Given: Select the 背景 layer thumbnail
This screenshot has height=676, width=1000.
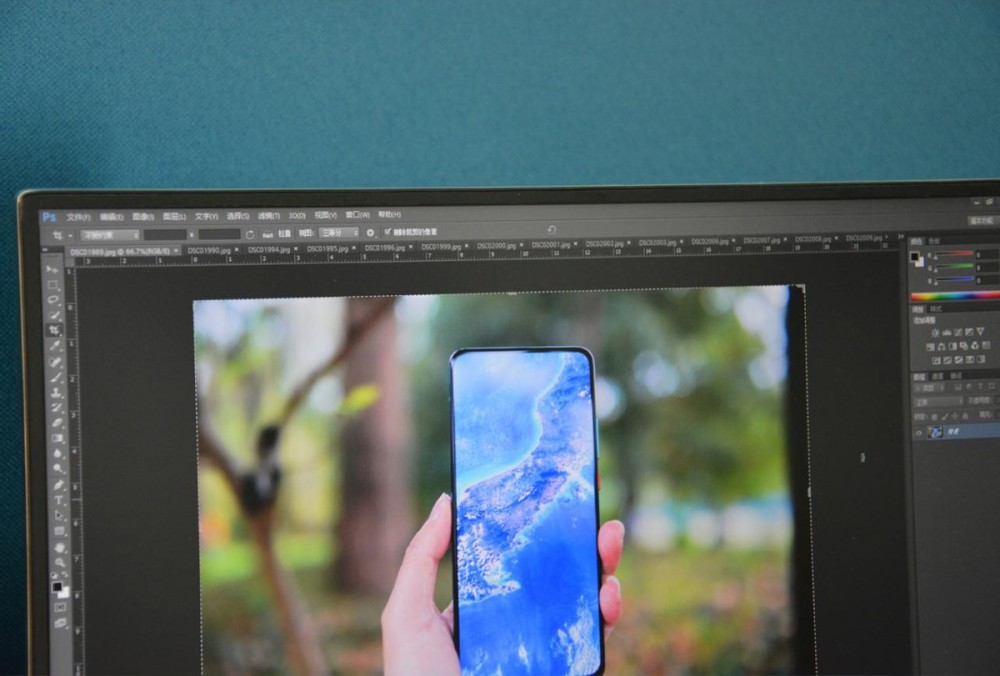Looking at the screenshot, I should 935,432.
